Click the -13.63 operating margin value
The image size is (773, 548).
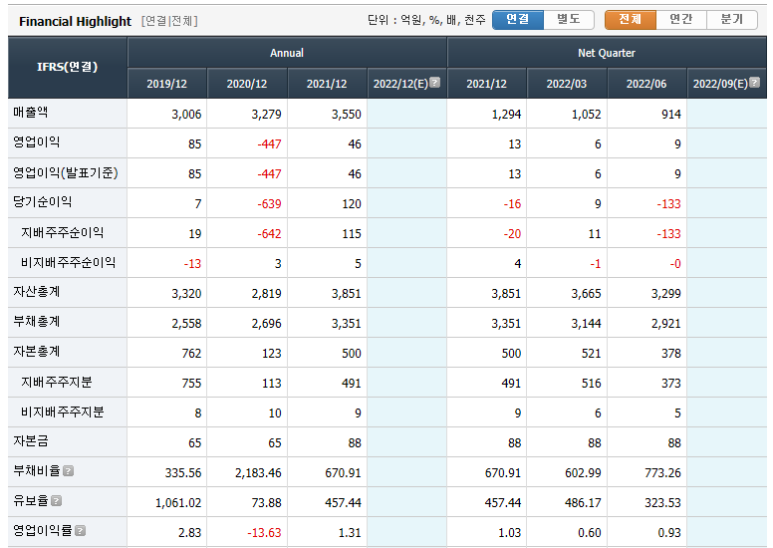tap(264, 533)
